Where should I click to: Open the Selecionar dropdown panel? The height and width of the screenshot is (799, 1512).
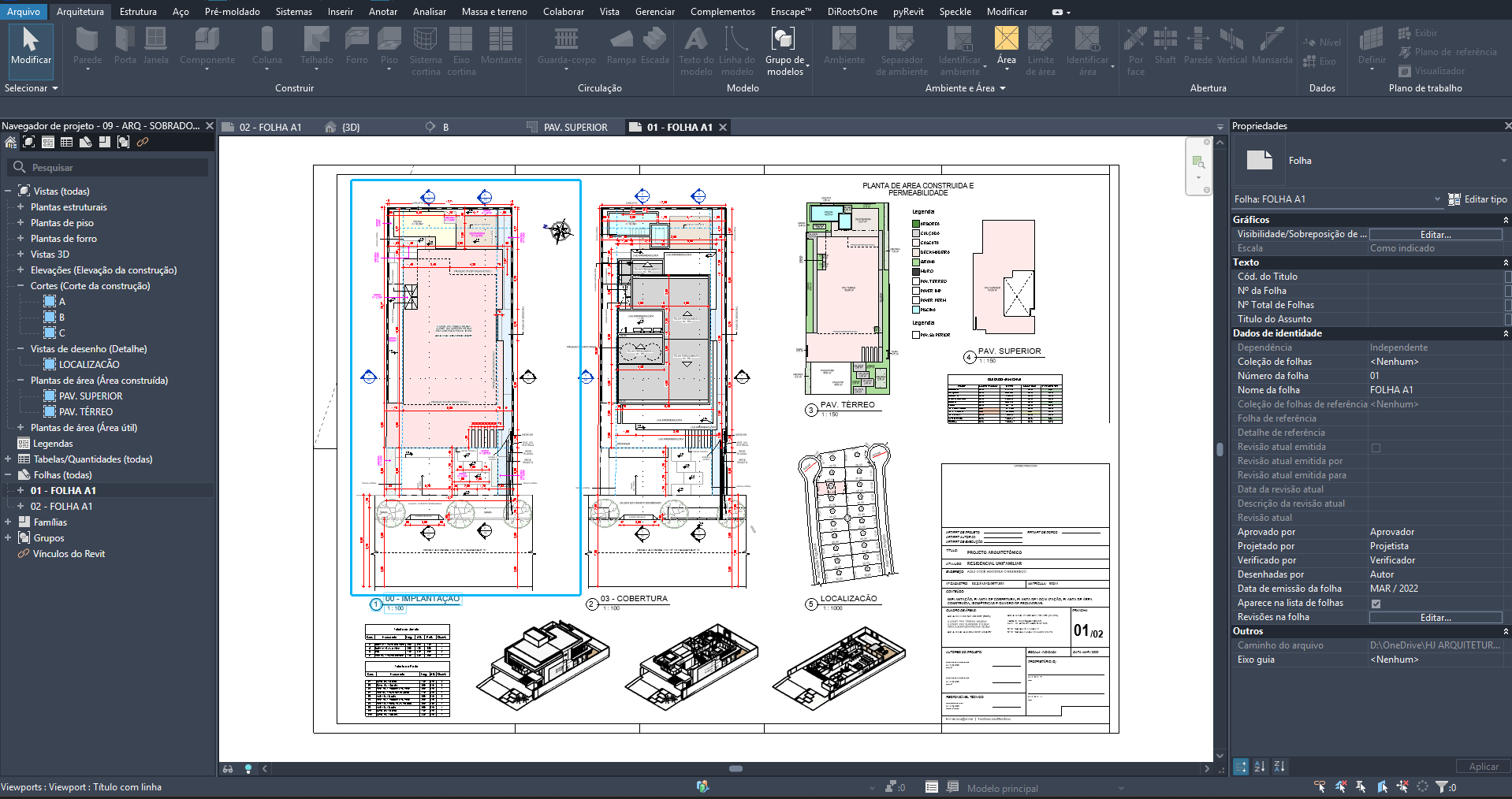[32, 88]
